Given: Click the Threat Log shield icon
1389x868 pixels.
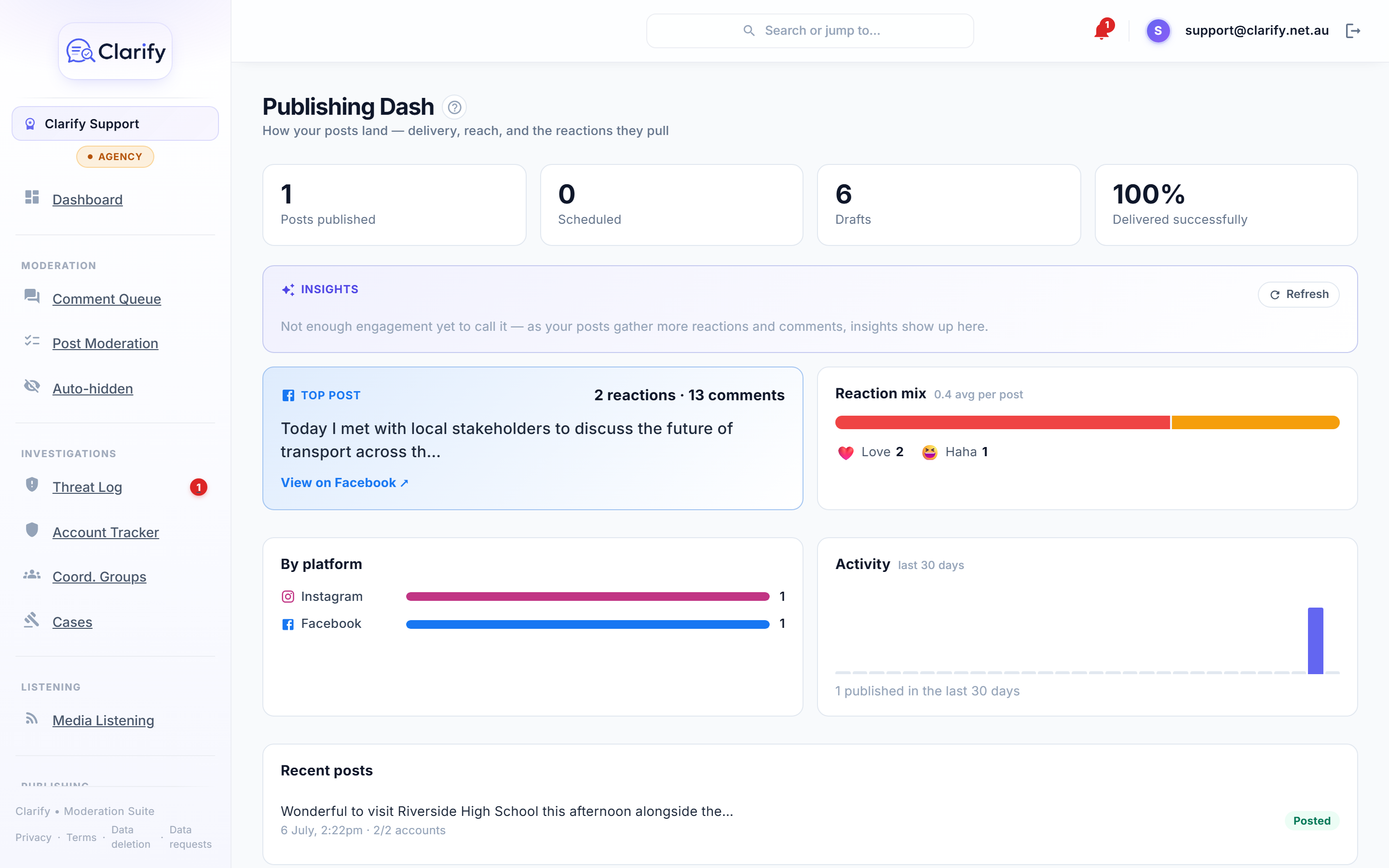Looking at the screenshot, I should [32, 485].
